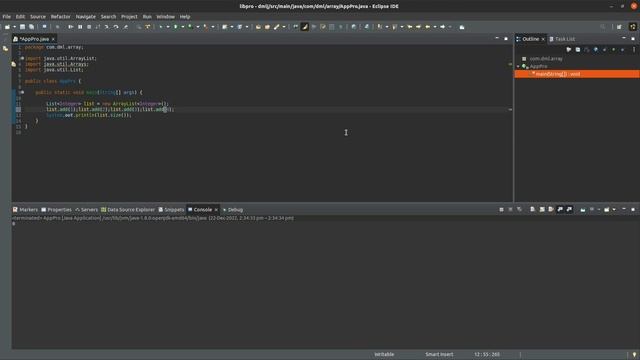Click the Terminate toolbar icon
640x360 pixels.
coord(89,27)
